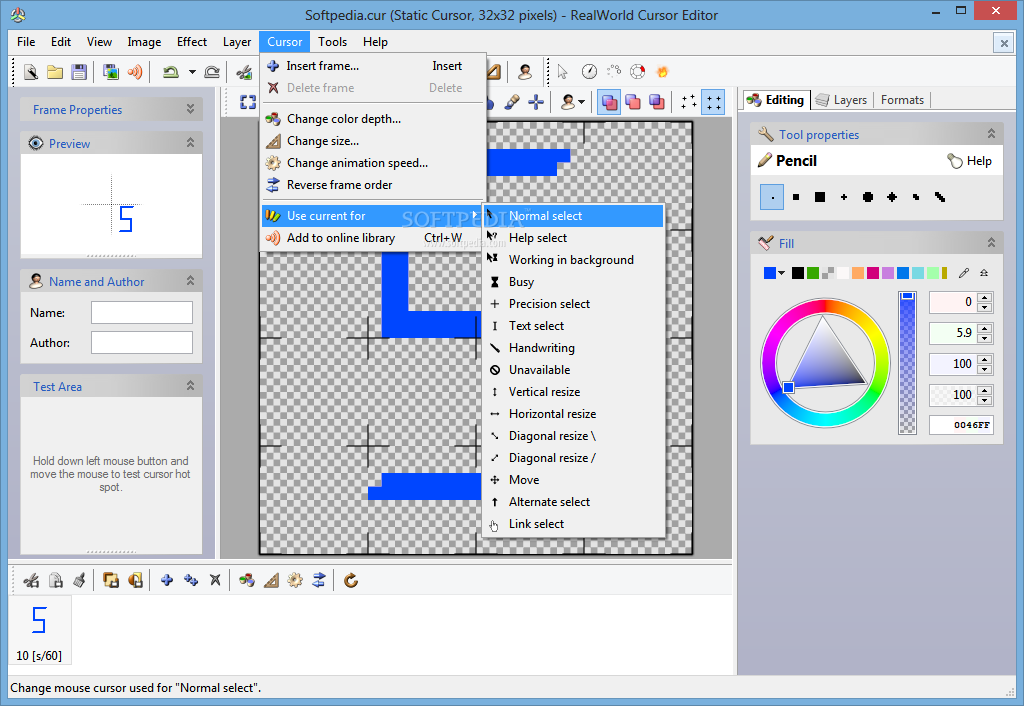
Task: Click the brown refresh arrow icon at the bottom
Action: point(351,580)
